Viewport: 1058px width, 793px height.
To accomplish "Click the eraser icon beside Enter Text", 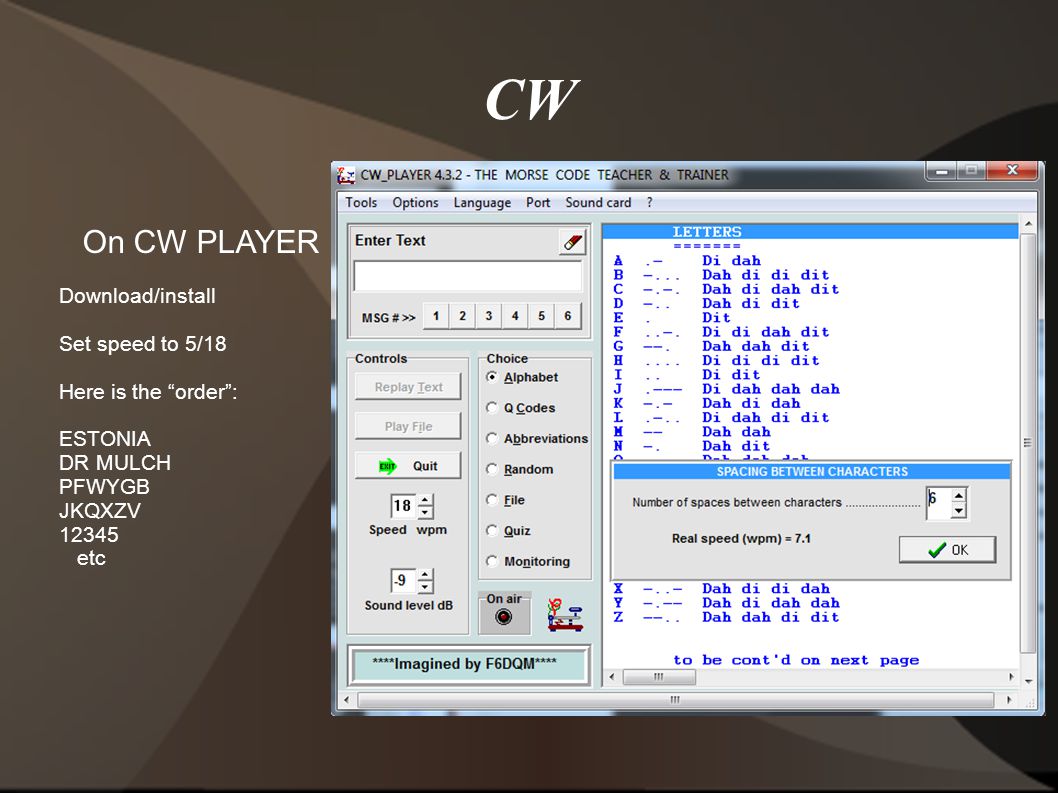I will (x=572, y=242).
